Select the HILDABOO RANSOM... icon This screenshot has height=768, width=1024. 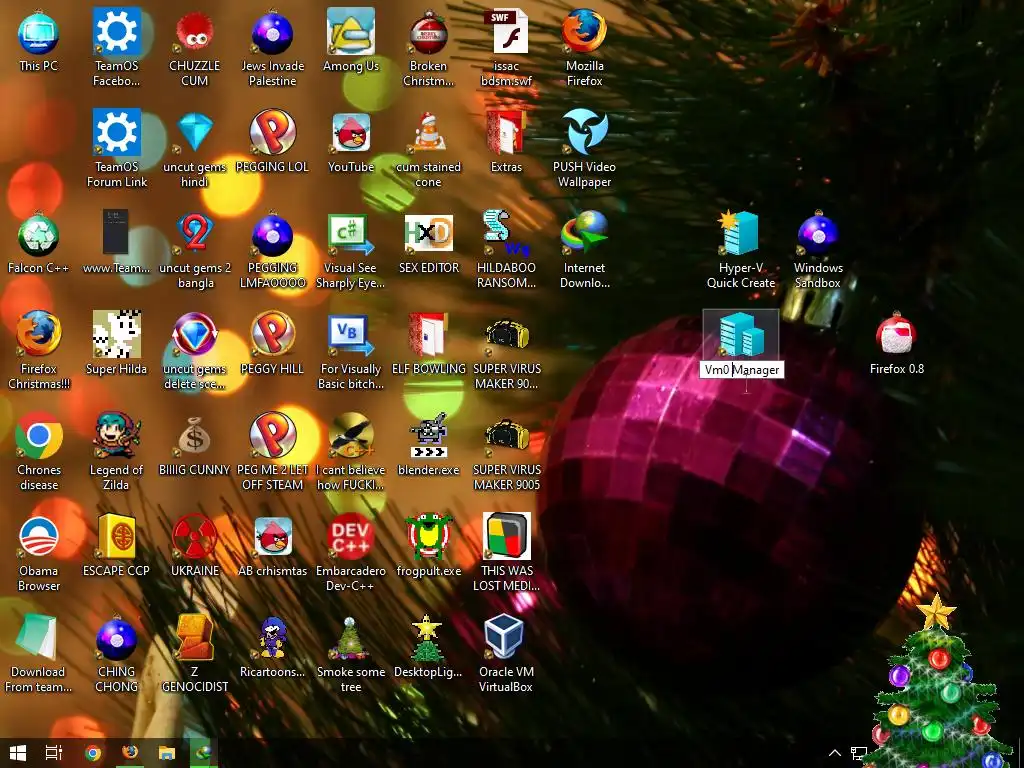pos(506,233)
